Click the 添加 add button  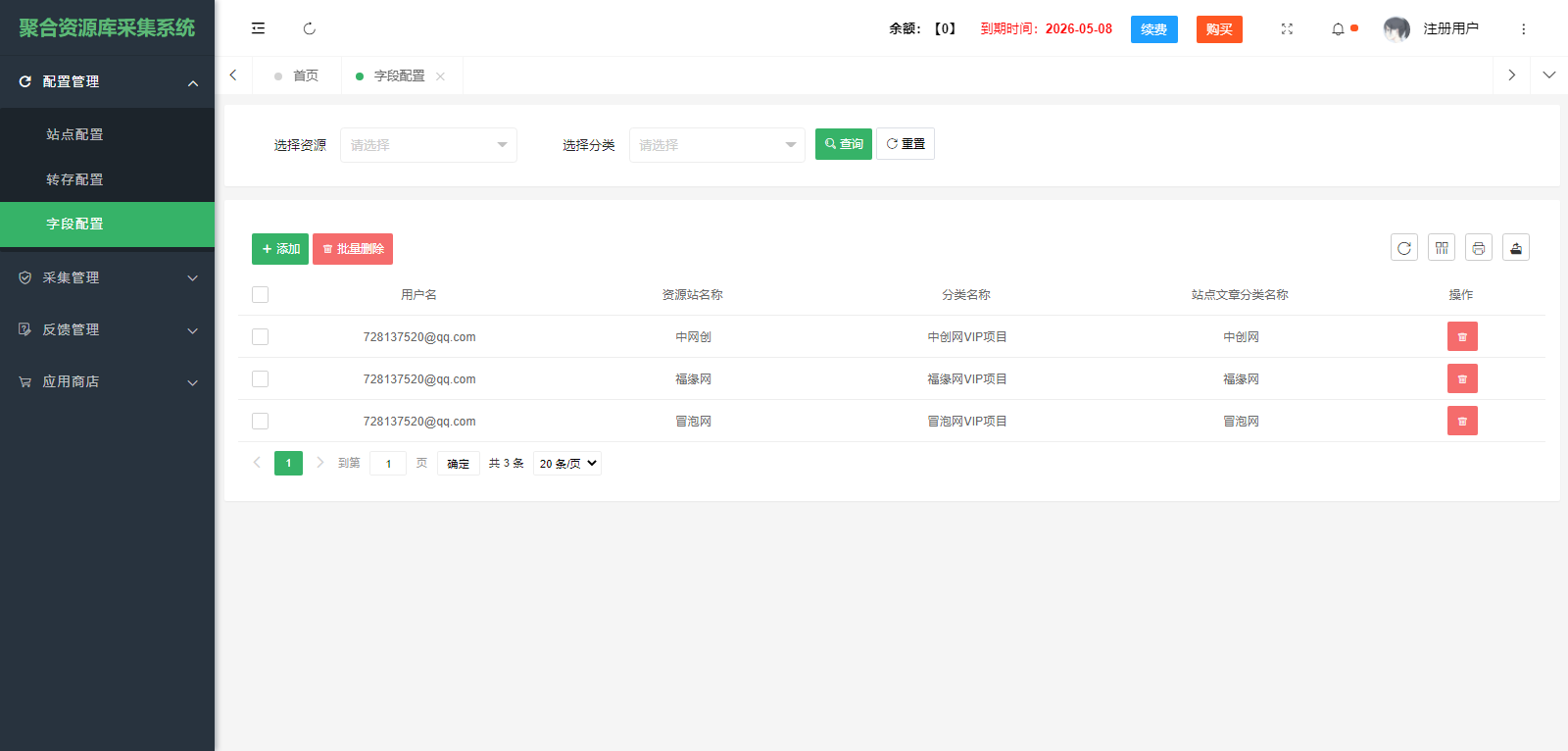click(280, 249)
